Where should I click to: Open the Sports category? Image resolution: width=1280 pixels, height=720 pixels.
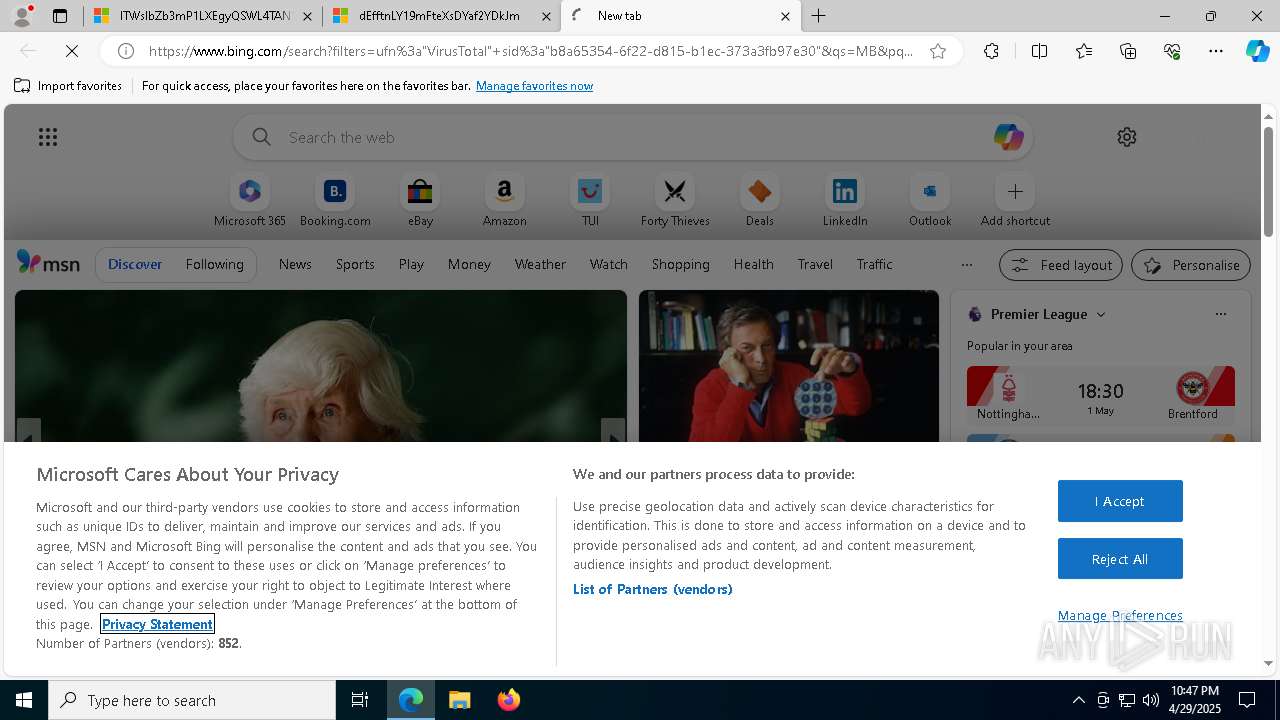point(355,264)
